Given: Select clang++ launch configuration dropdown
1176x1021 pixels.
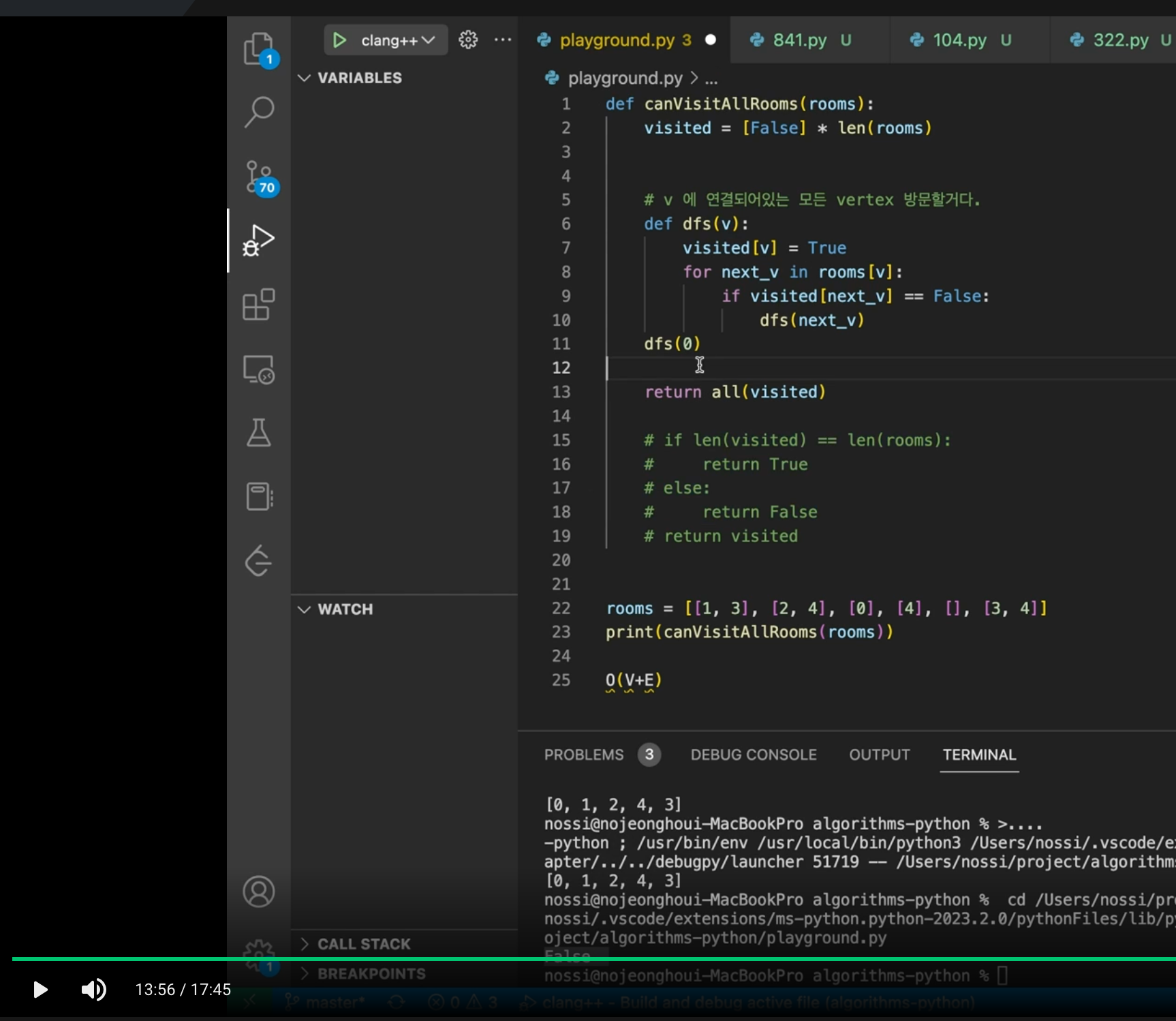Looking at the screenshot, I should [397, 40].
